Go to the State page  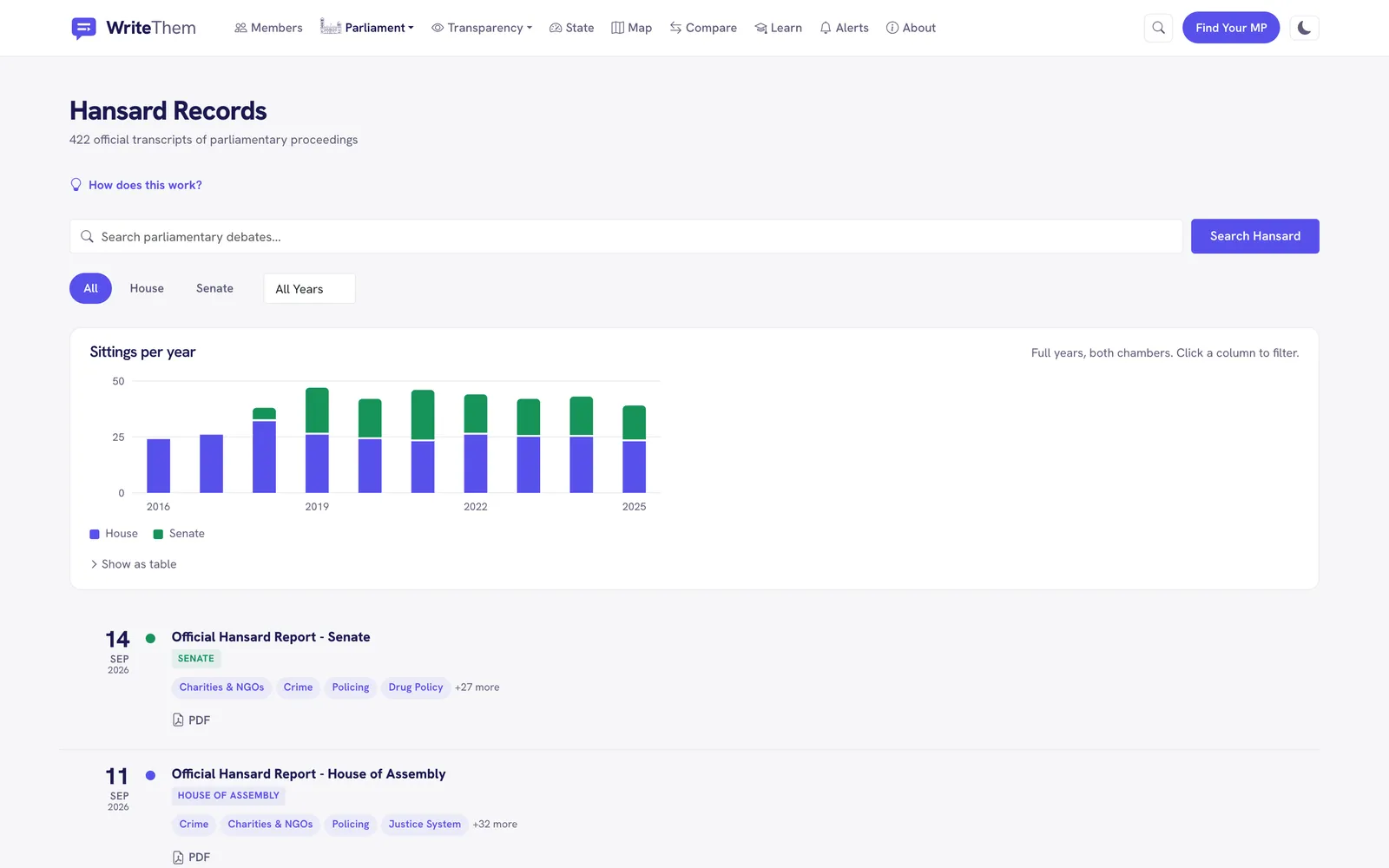[x=571, y=28]
